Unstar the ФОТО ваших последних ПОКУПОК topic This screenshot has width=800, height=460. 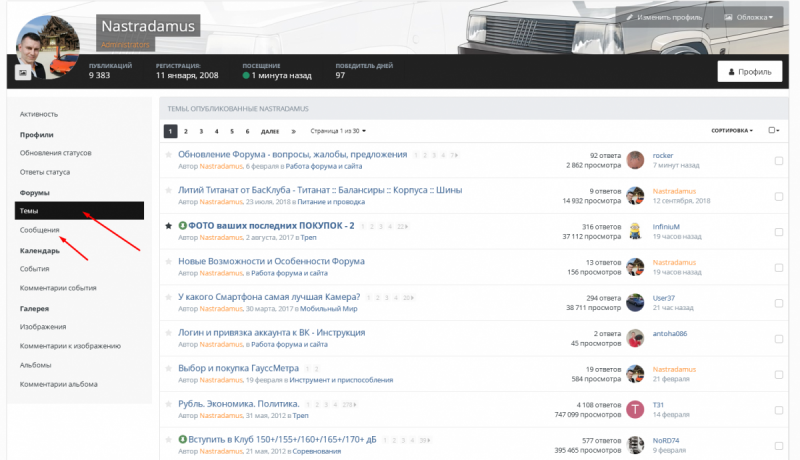click(x=168, y=226)
